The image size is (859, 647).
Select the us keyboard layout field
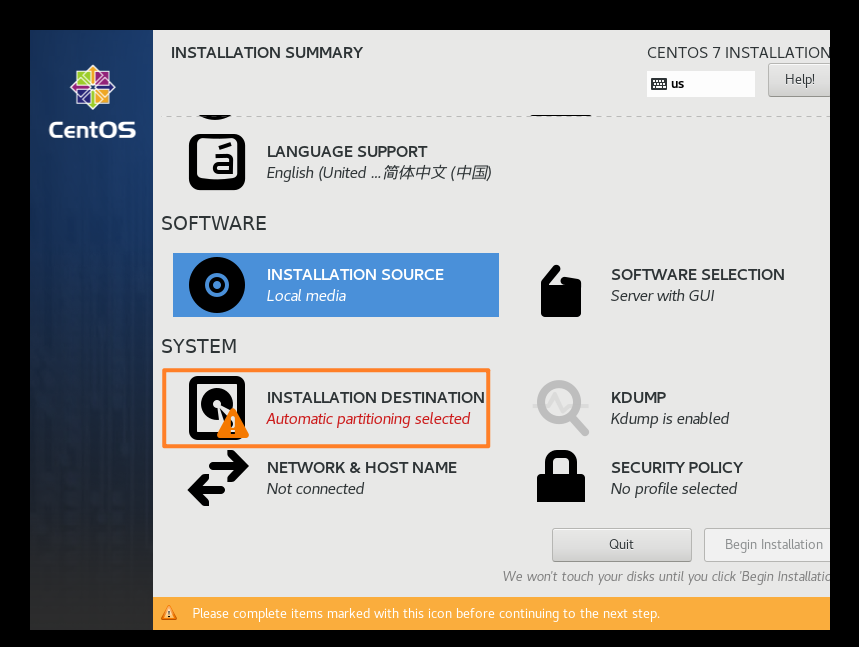click(701, 84)
